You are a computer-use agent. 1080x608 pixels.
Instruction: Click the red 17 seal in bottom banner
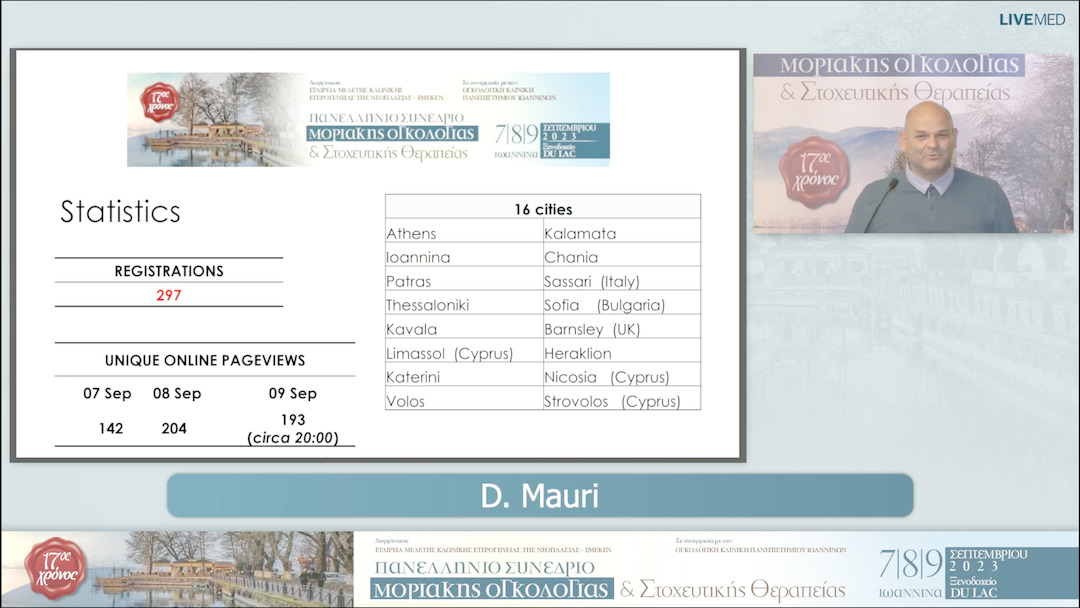(56, 569)
